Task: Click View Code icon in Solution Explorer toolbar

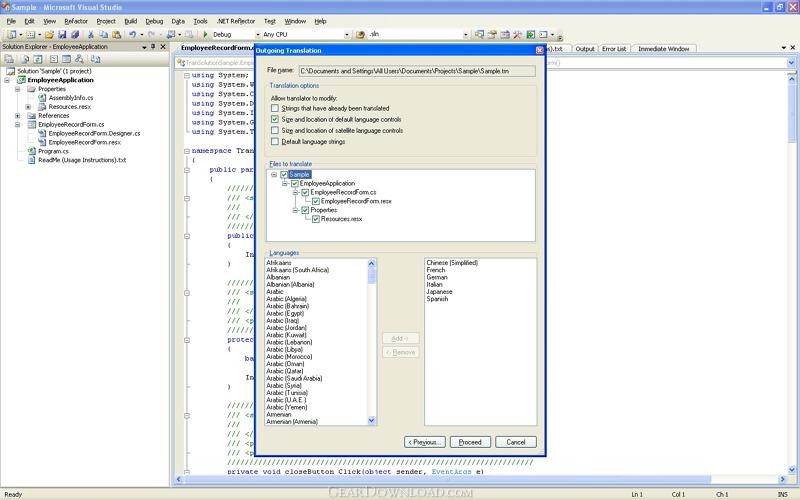Action: (54, 59)
